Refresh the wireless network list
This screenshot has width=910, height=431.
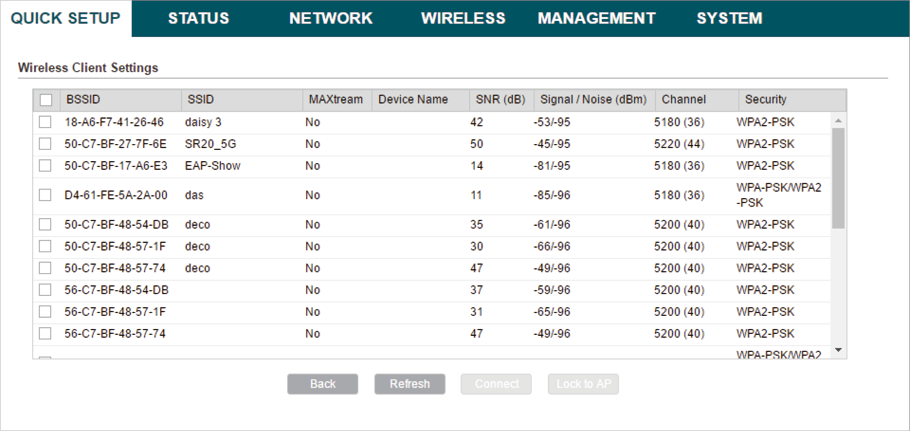pyautogui.click(x=409, y=384)
